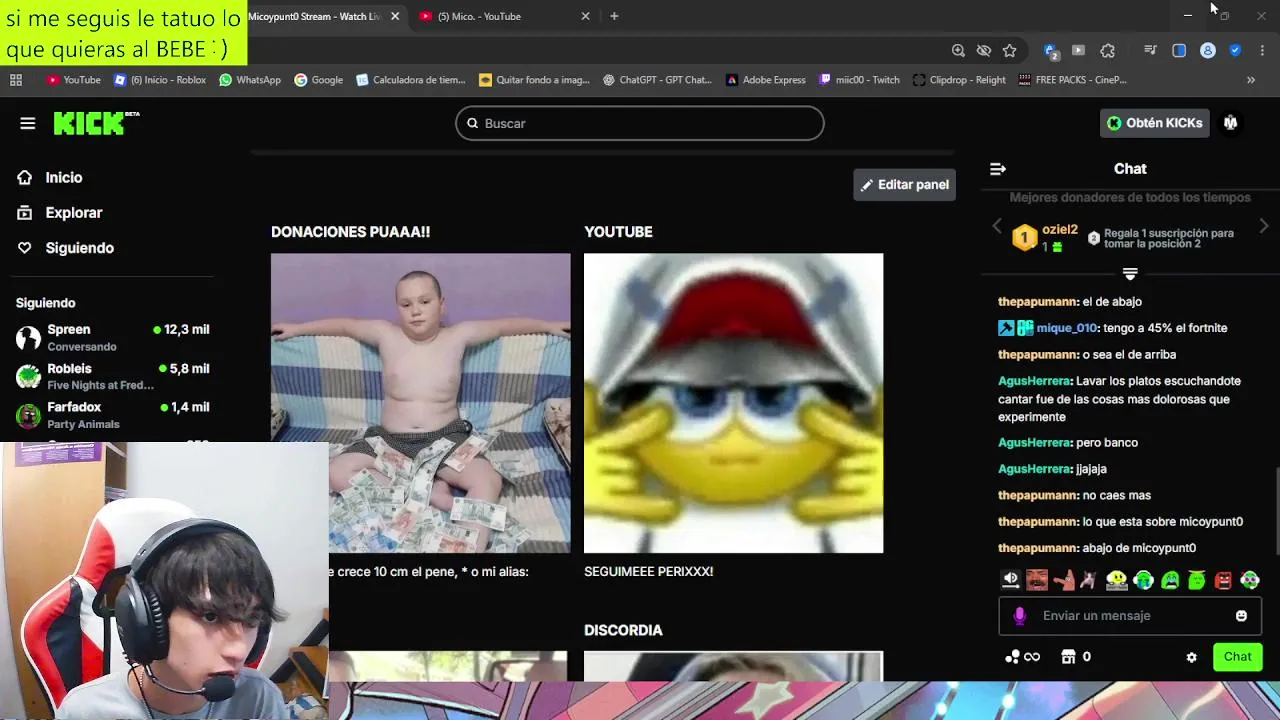The width and height of the screenshot is (1280, 720).
Task: Click the channel points infinity icon
Action: click(1023, 657)
